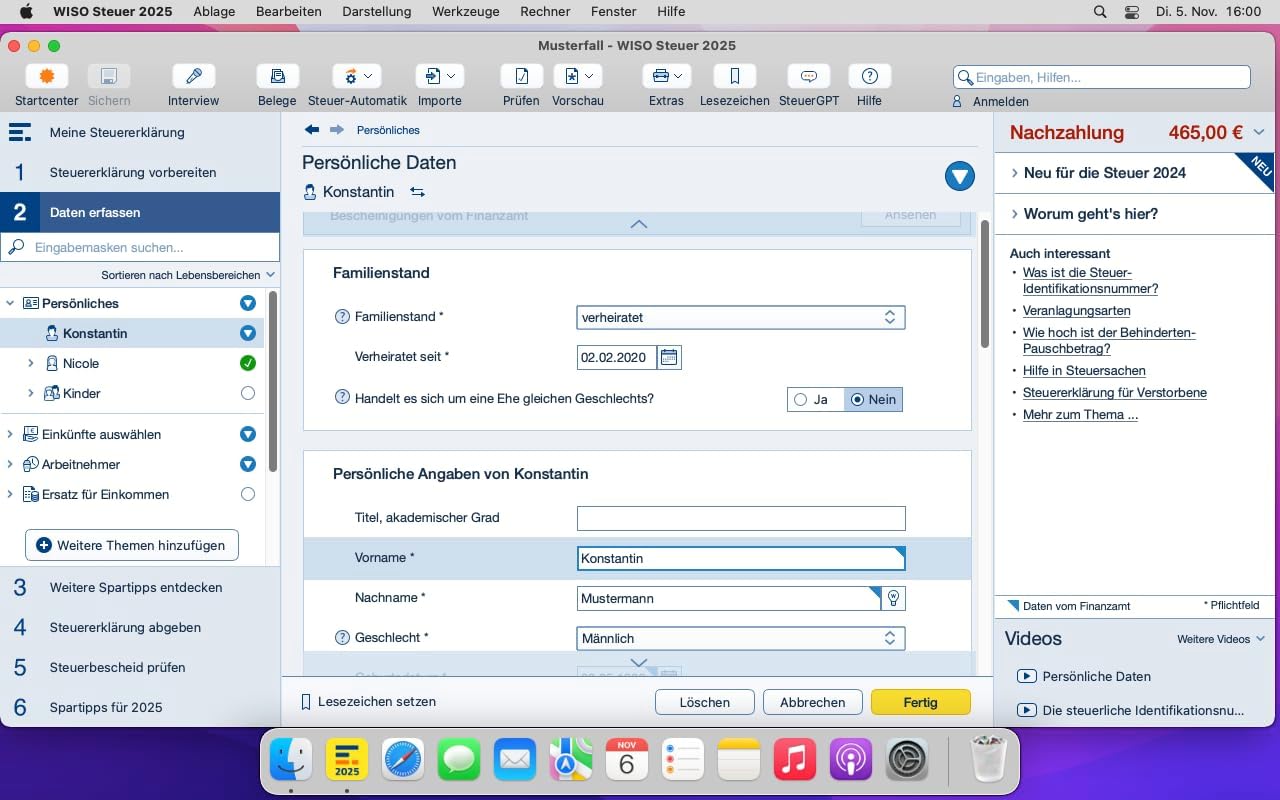1280x800 pixels.
Task: Expand Einkünfte auswählen section
Action: coord(10,434)
